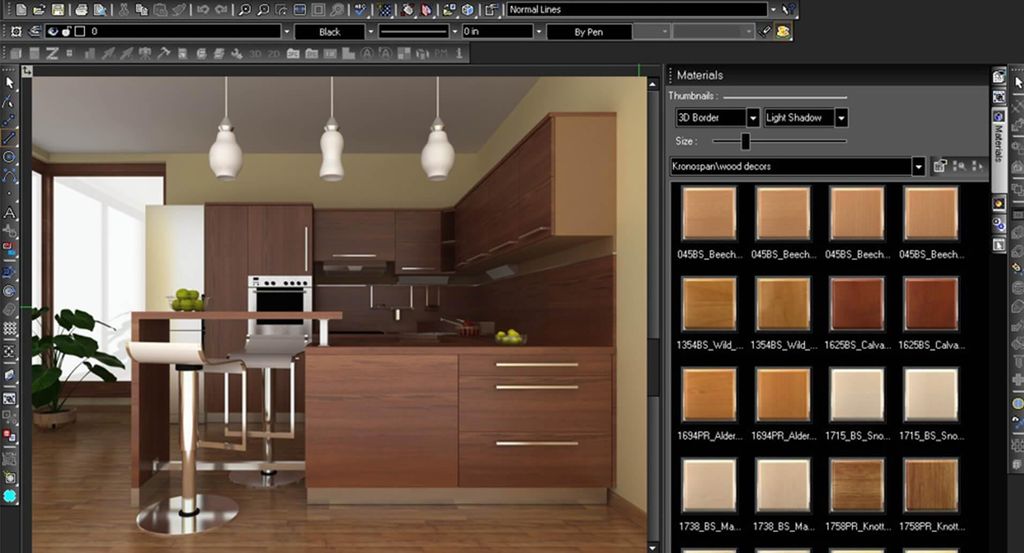This screenshot has height=553, width=1024.
Task: Open the 3D Border dropdown
Action: pyautogui.click(x=753, y=118)
